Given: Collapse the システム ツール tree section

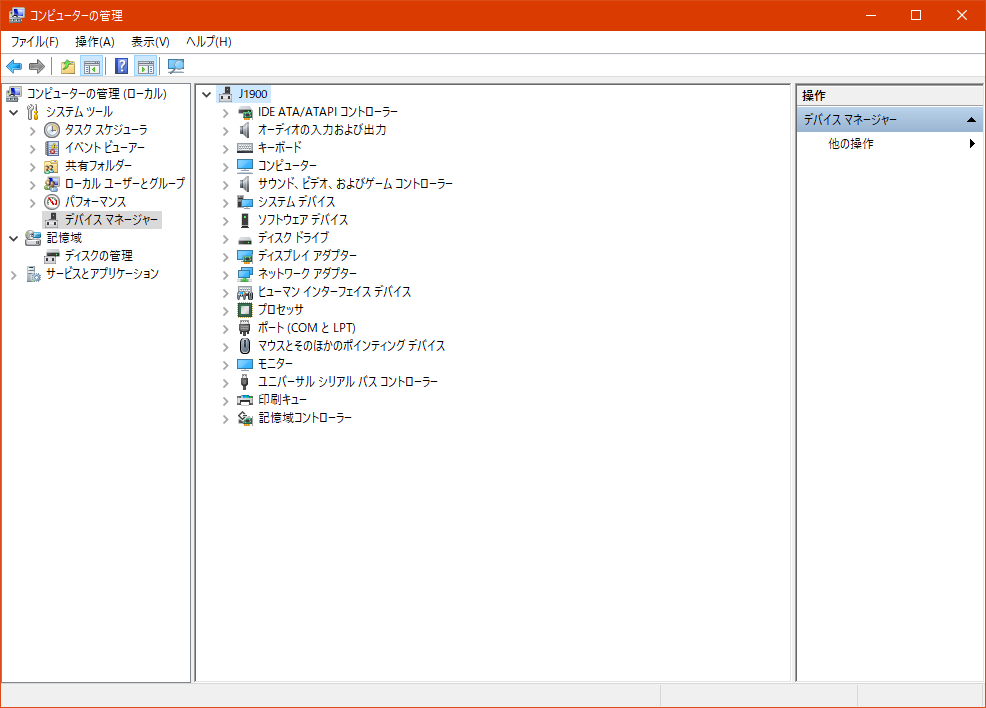Looking at the screenshot, I should click(x=14, y=112).
